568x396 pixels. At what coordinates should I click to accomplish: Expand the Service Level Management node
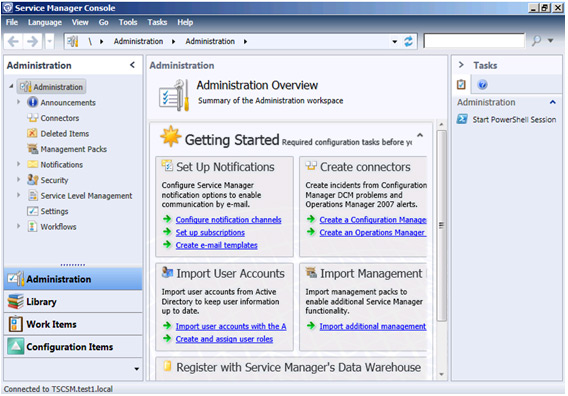click(18, 195)
